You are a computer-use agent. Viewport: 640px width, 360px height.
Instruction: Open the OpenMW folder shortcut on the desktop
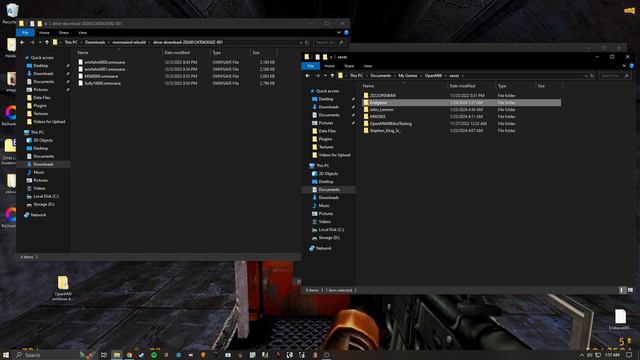coord(62,288)
